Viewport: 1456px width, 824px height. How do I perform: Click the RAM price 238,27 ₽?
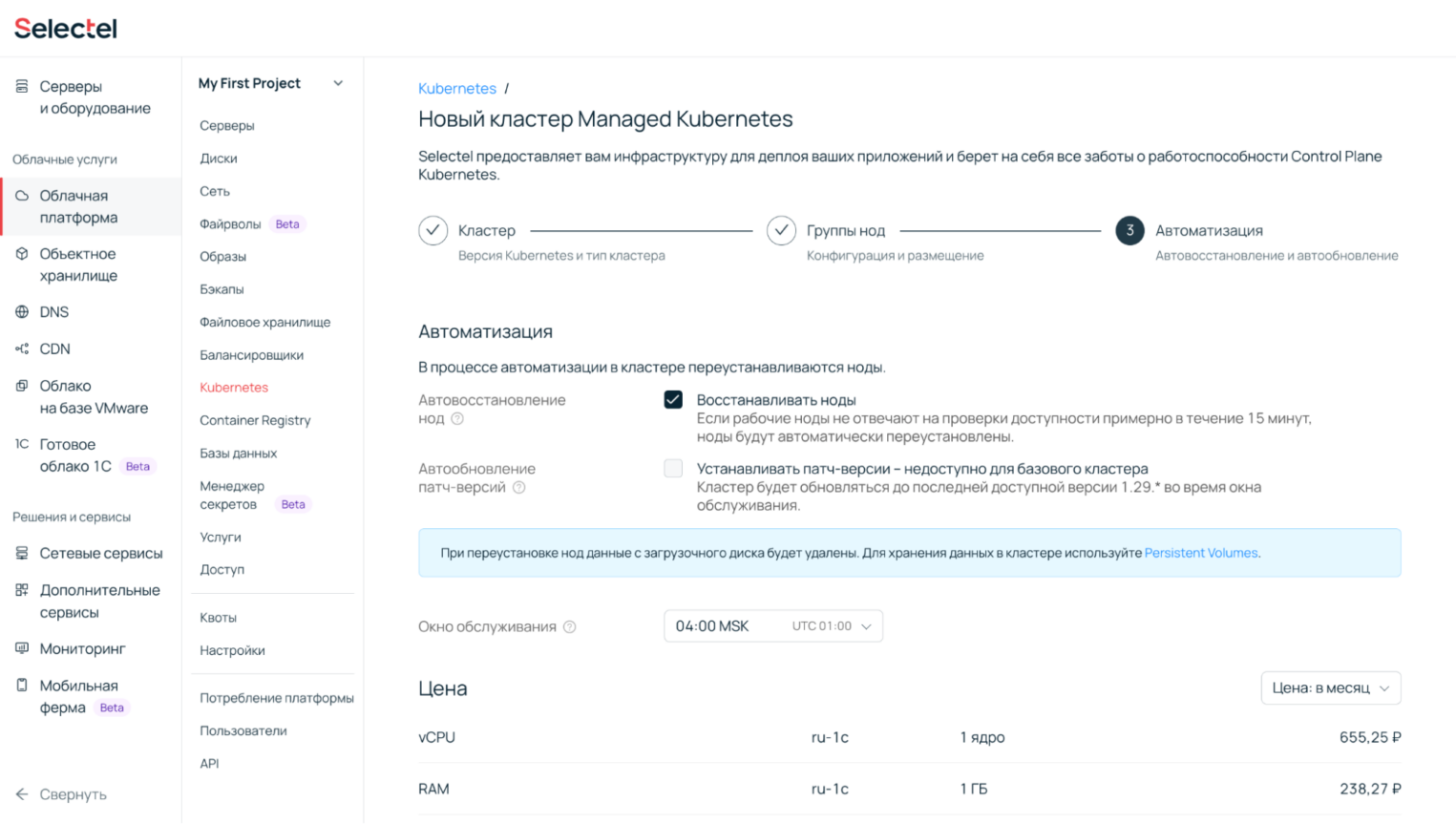(1370, 790)
